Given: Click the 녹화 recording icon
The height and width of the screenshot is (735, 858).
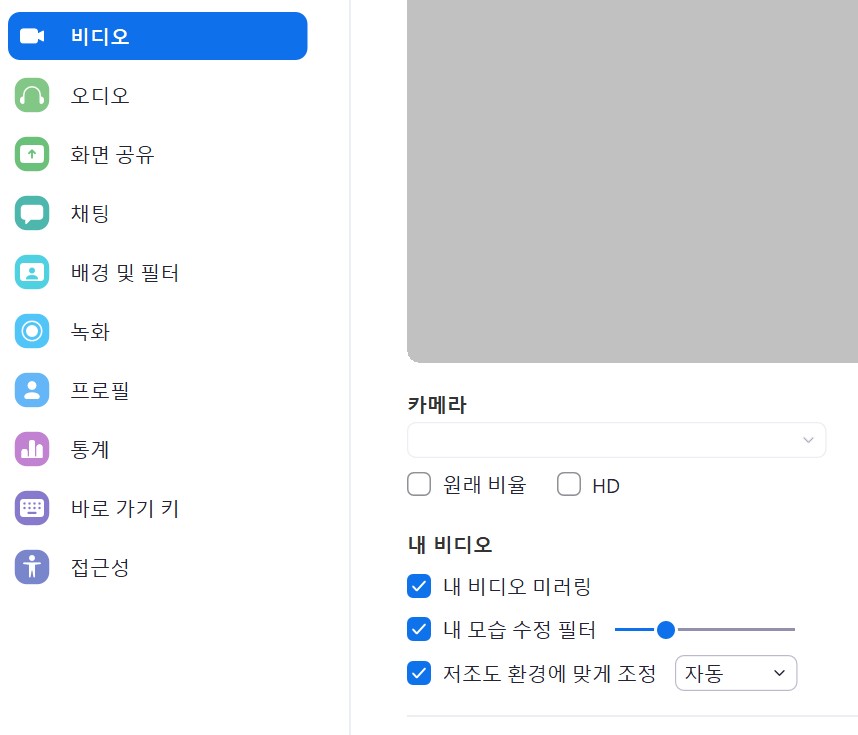Looking at the screenshot, I should pos(32,331).
